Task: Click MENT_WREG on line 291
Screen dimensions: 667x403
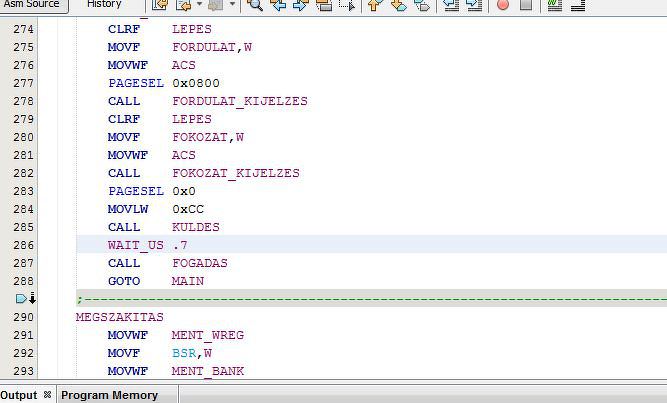Action: (x=208, y=335)
